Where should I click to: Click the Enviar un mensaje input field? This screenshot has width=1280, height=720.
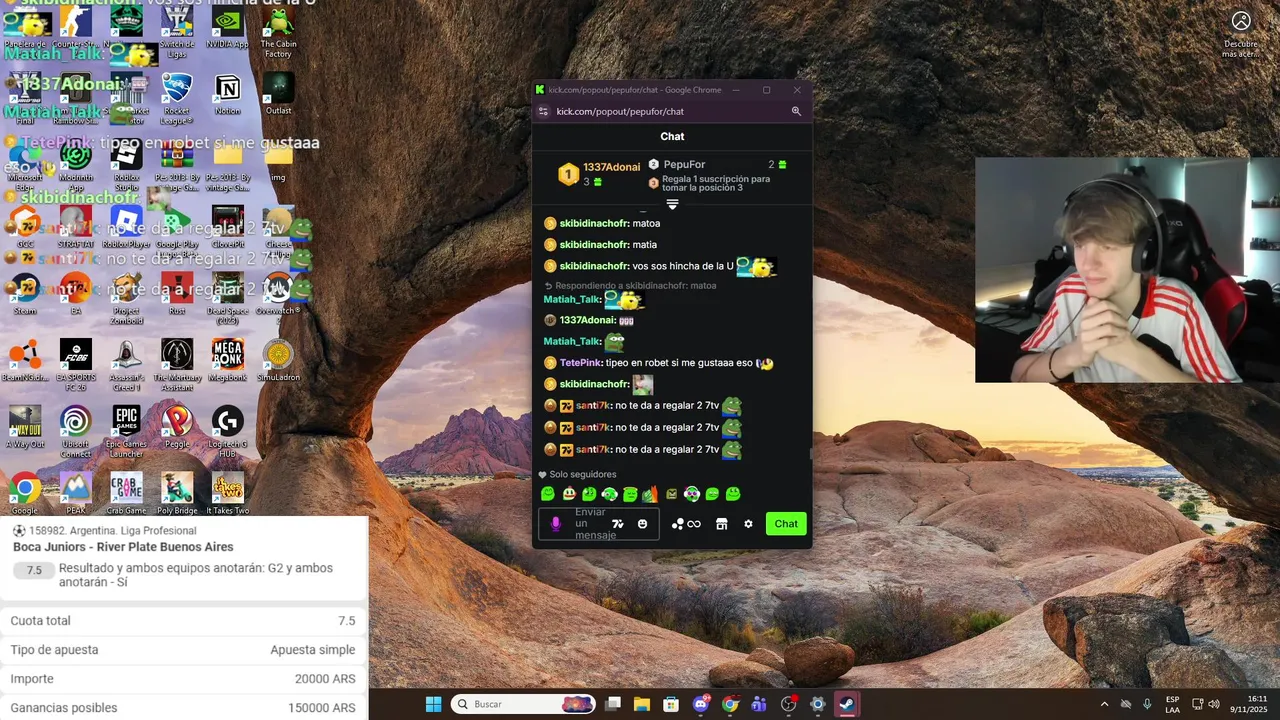[598, 524]
